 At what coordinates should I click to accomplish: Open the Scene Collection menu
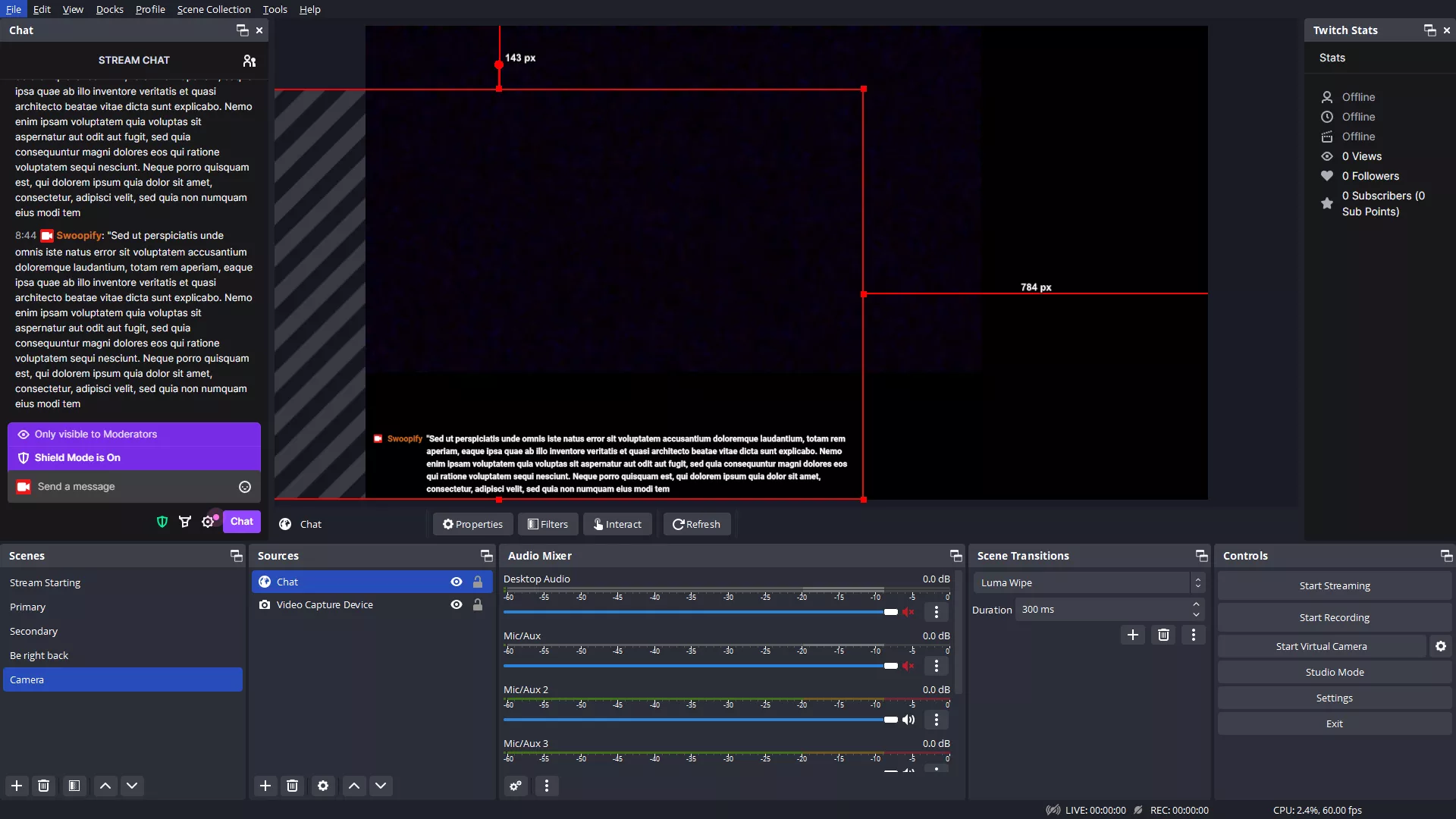[x=214, y=9]
